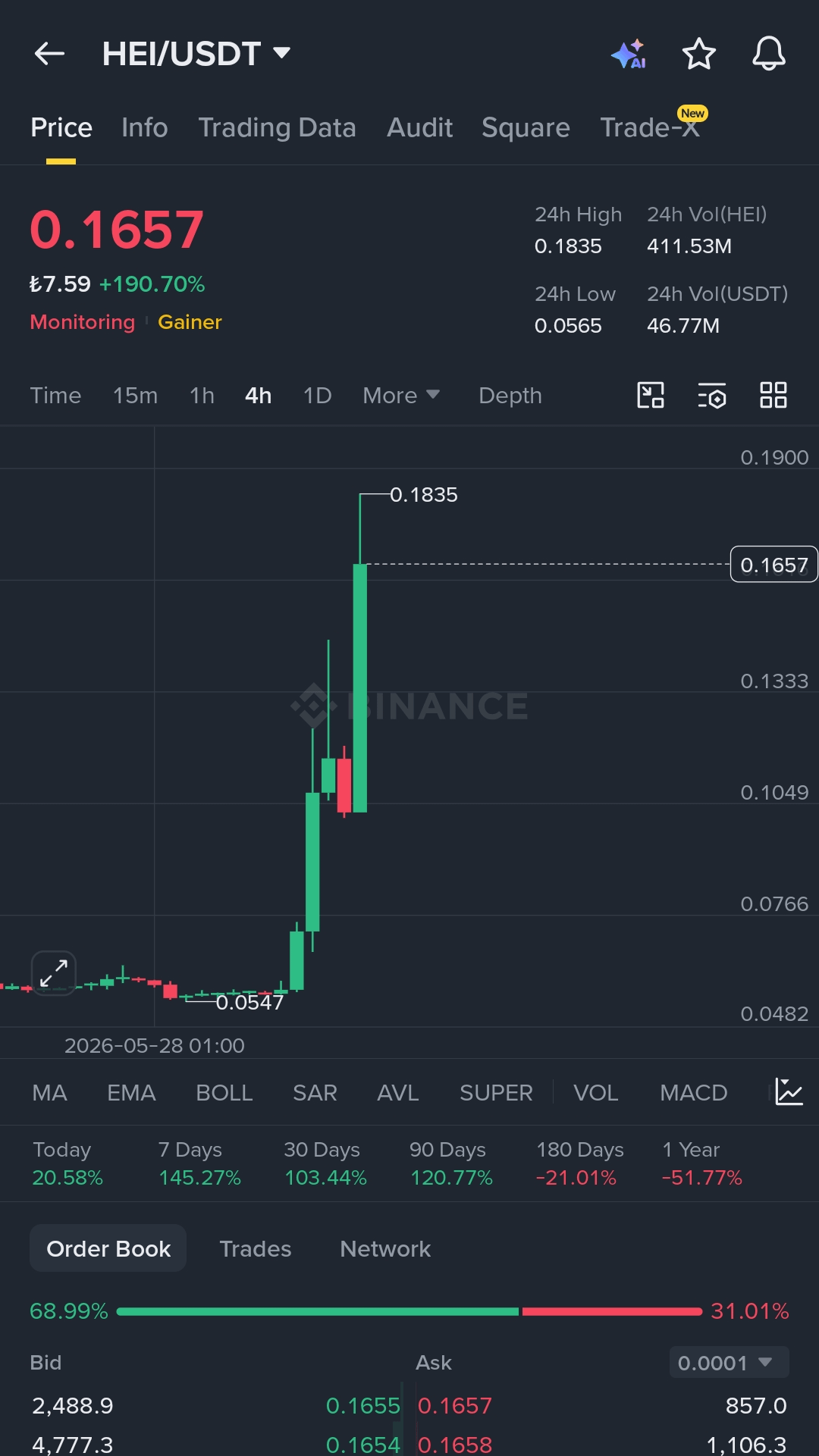Image resolution: width=819 pixels, height=1456 pixels.
Task: Select the 1D chart interval
Action: [317, 395]
